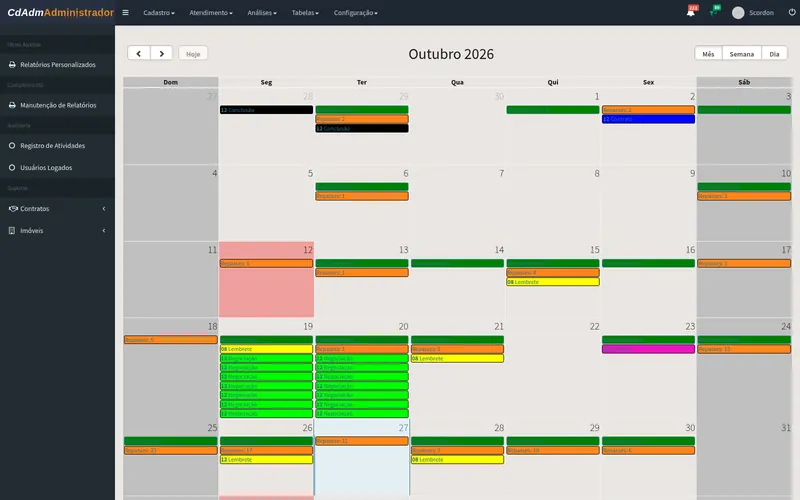Open yellow Lembrete event on October 26
800x500 pixels.
click(x=266, y=460)
